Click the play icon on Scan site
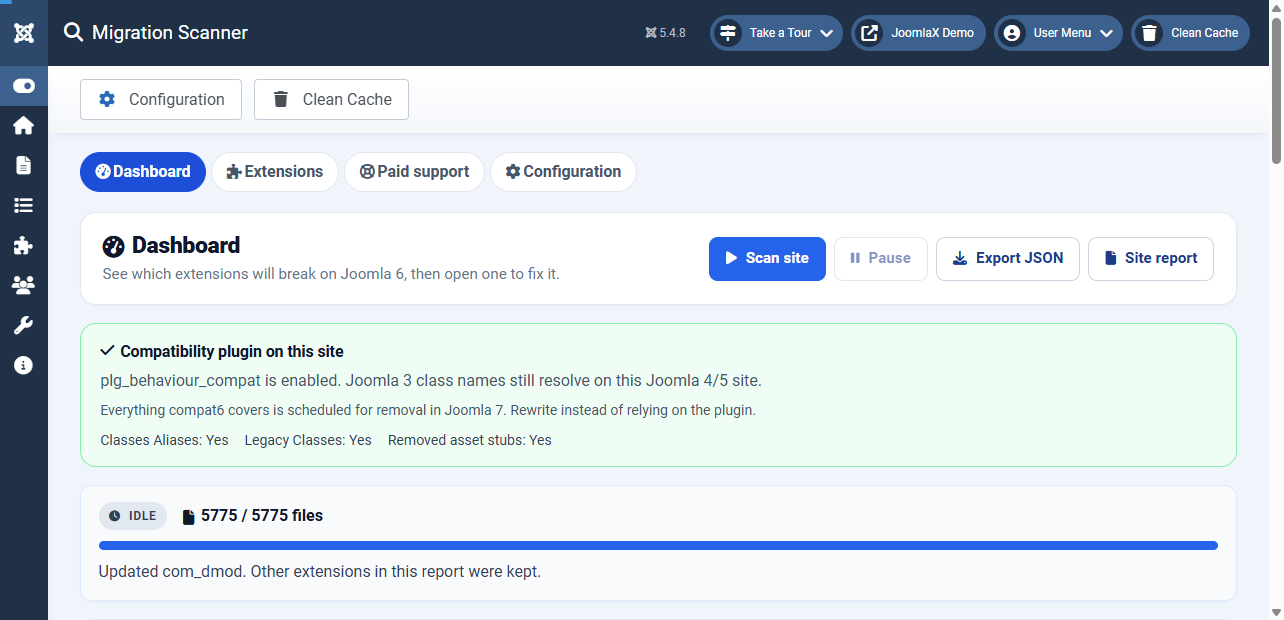 click(731, 258)
